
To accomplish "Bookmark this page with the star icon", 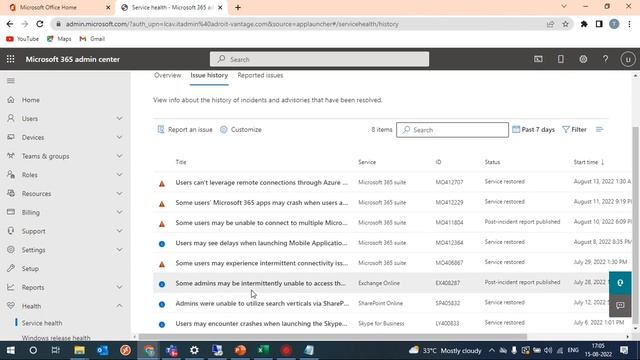I will coord(565,24).
